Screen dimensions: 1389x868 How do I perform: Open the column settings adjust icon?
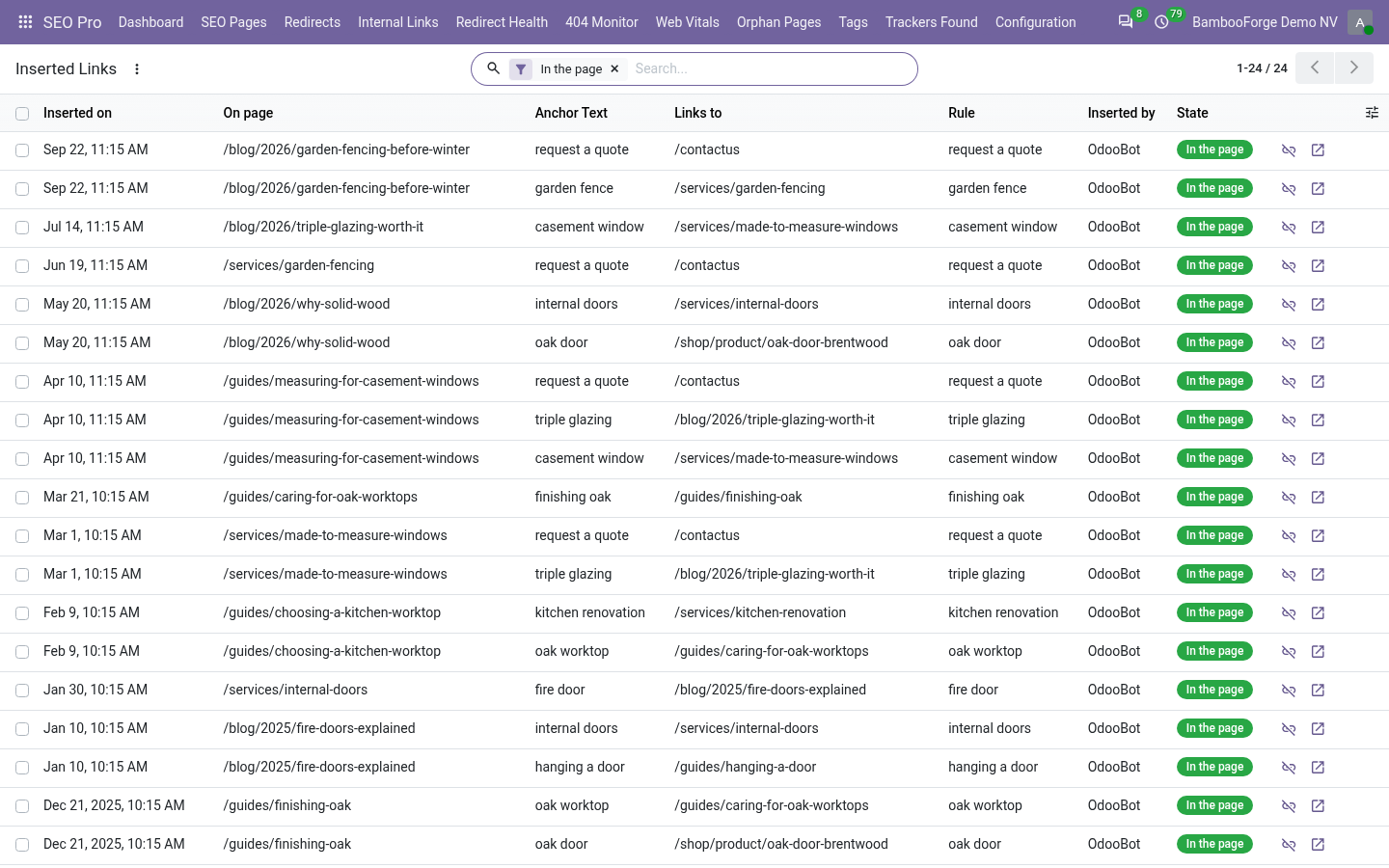1372,113
